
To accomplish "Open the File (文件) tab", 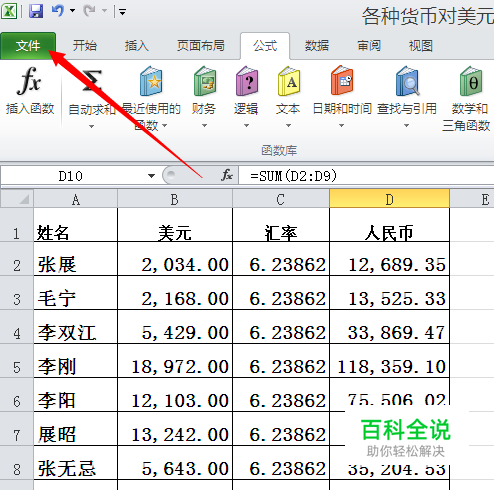I will pos(28,46).
